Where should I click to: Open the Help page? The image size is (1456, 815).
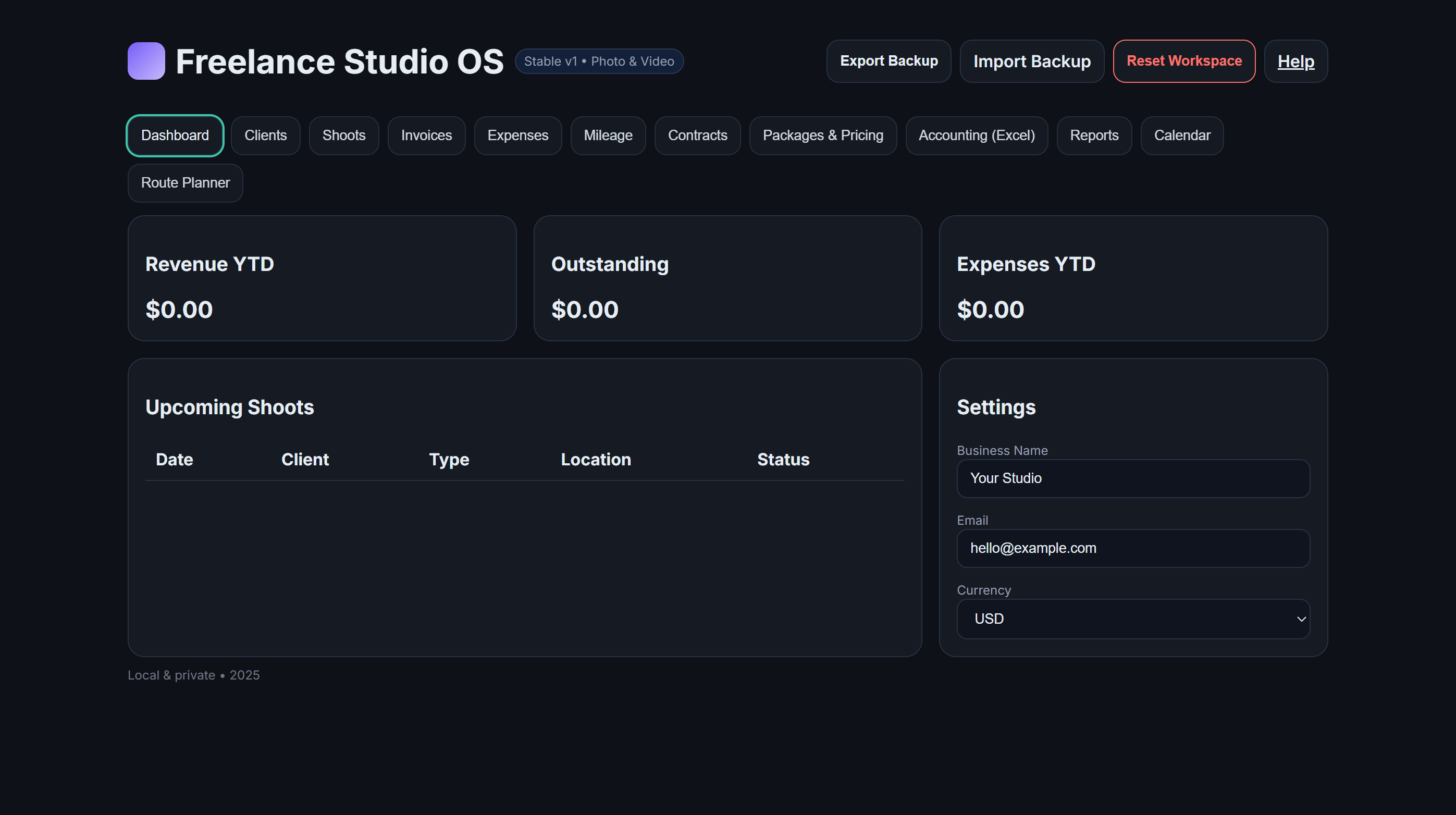point(1295,61)
